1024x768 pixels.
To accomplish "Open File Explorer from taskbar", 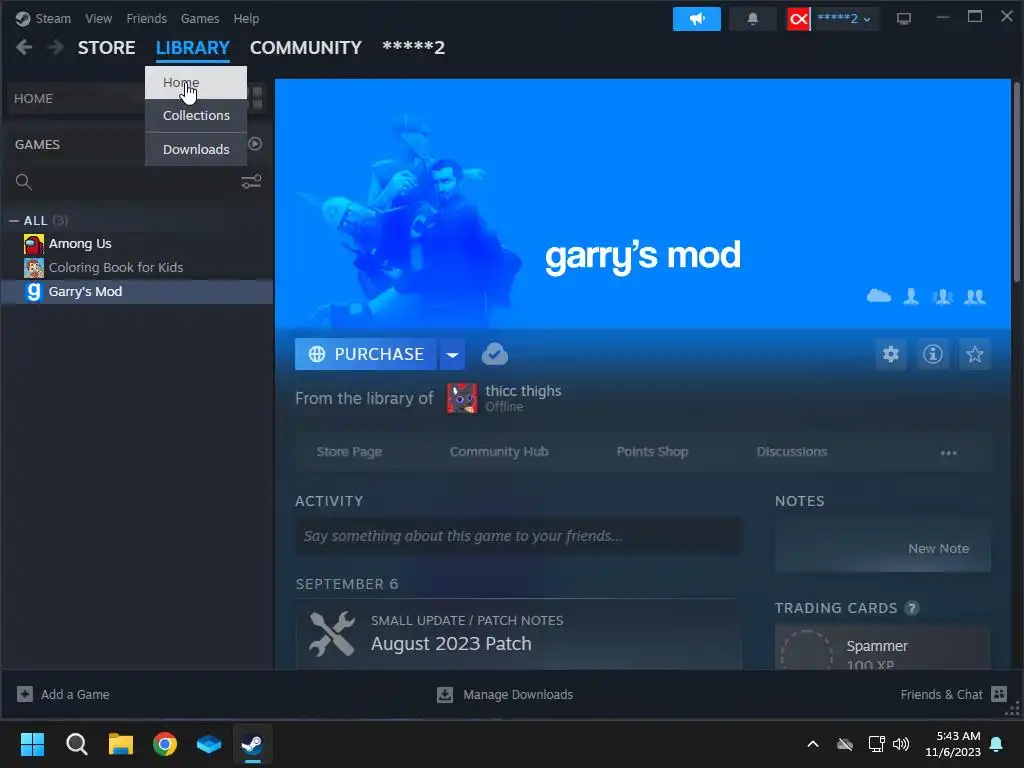I will click(x=121, y=744).
